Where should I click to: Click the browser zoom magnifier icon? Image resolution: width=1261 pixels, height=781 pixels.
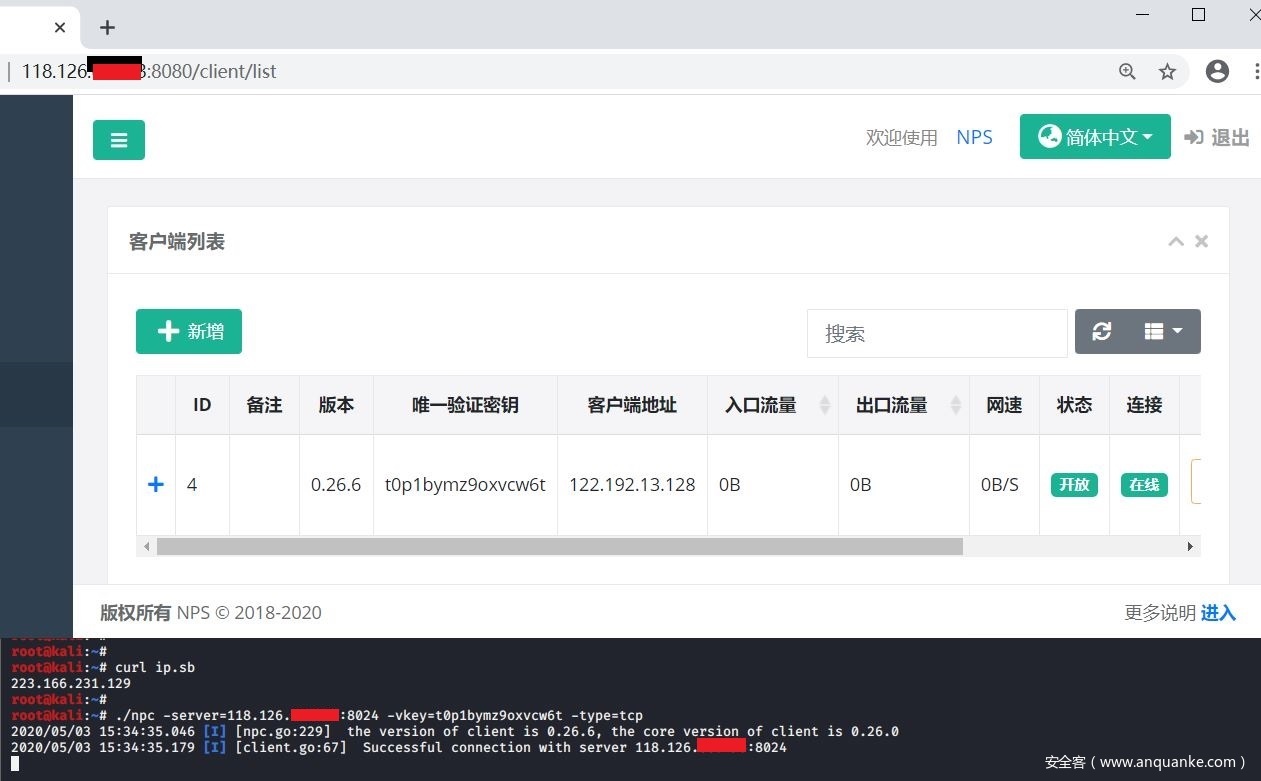[1127, 71]
